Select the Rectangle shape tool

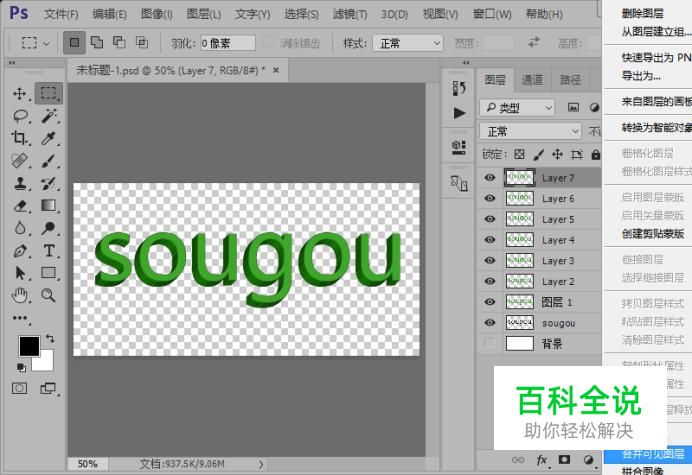(x=49, y=273)
